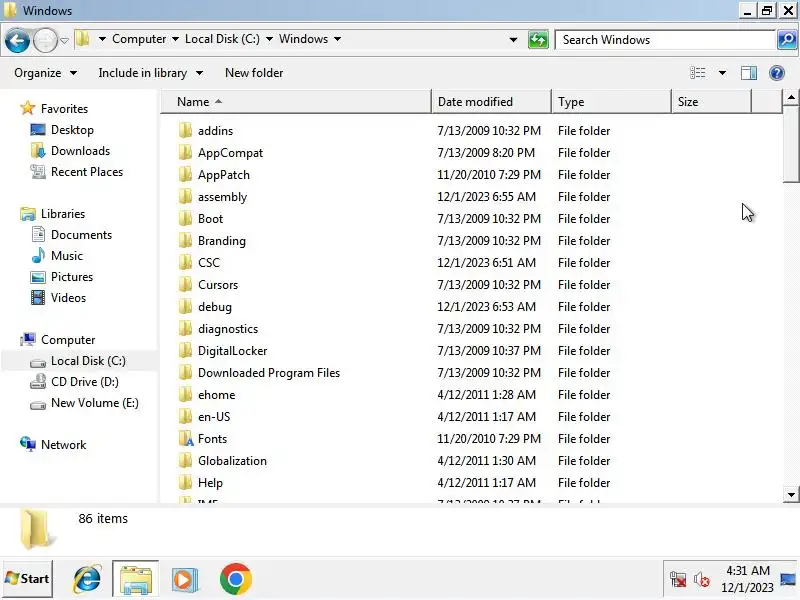800x600 pixels.
Task: Focus the Search Windows field
Action: point(665,40)
